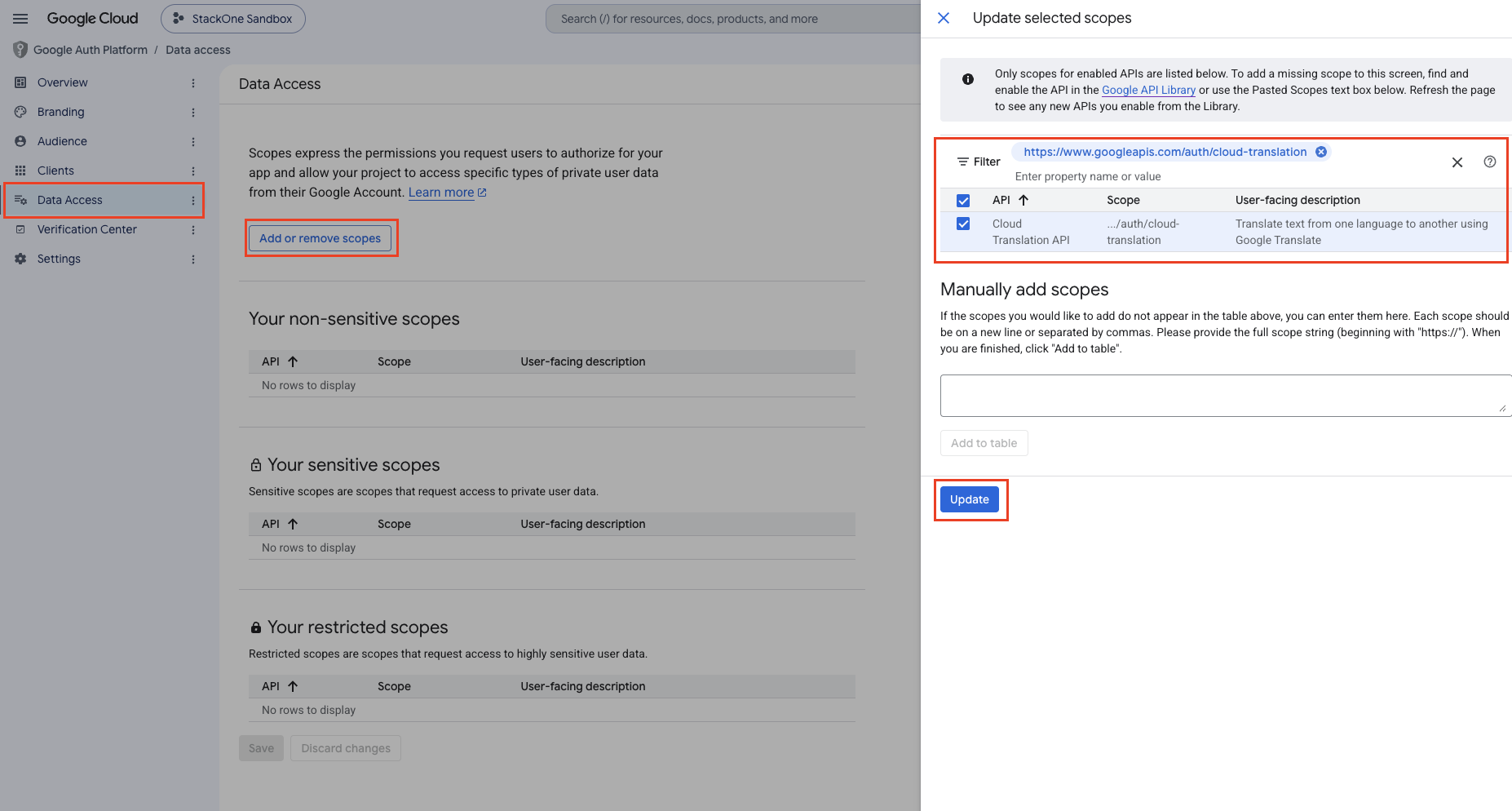Image resolution: width=1512 pixels, height=811 pixels.
Task: Open the Overview page in sidebar
Action: point(62,82)
